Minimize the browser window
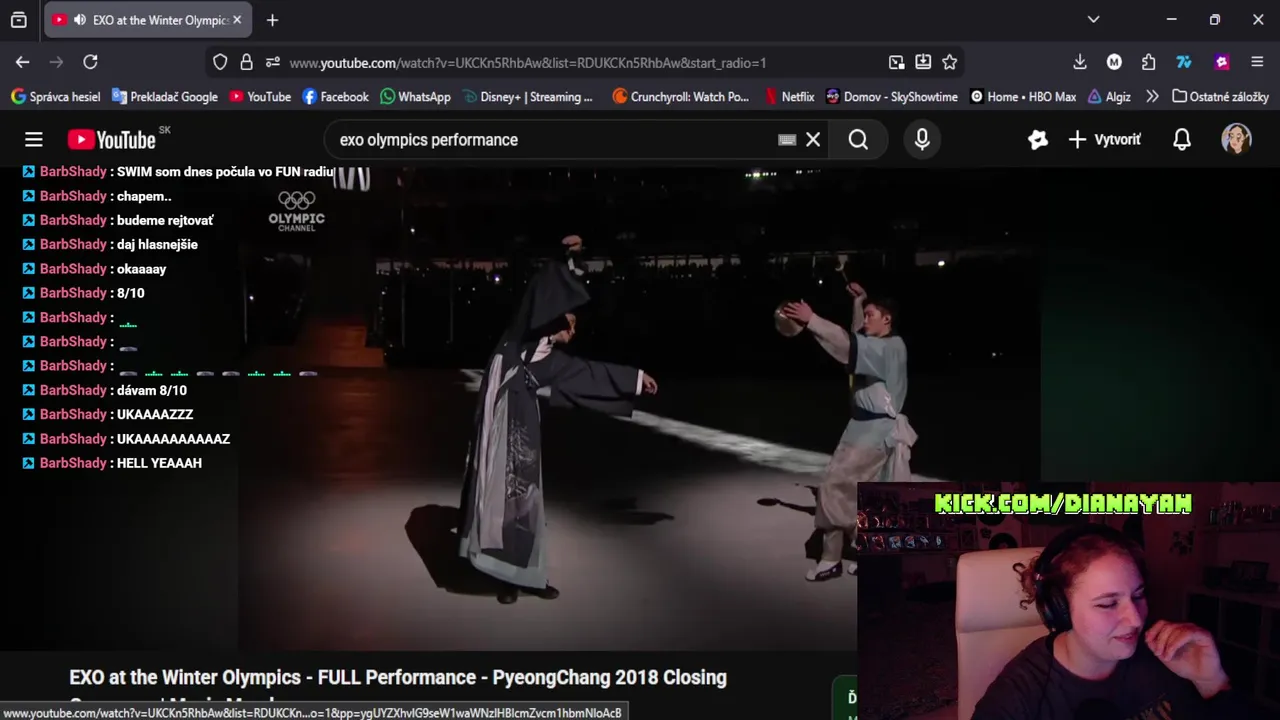 [x=1171, y=20]
